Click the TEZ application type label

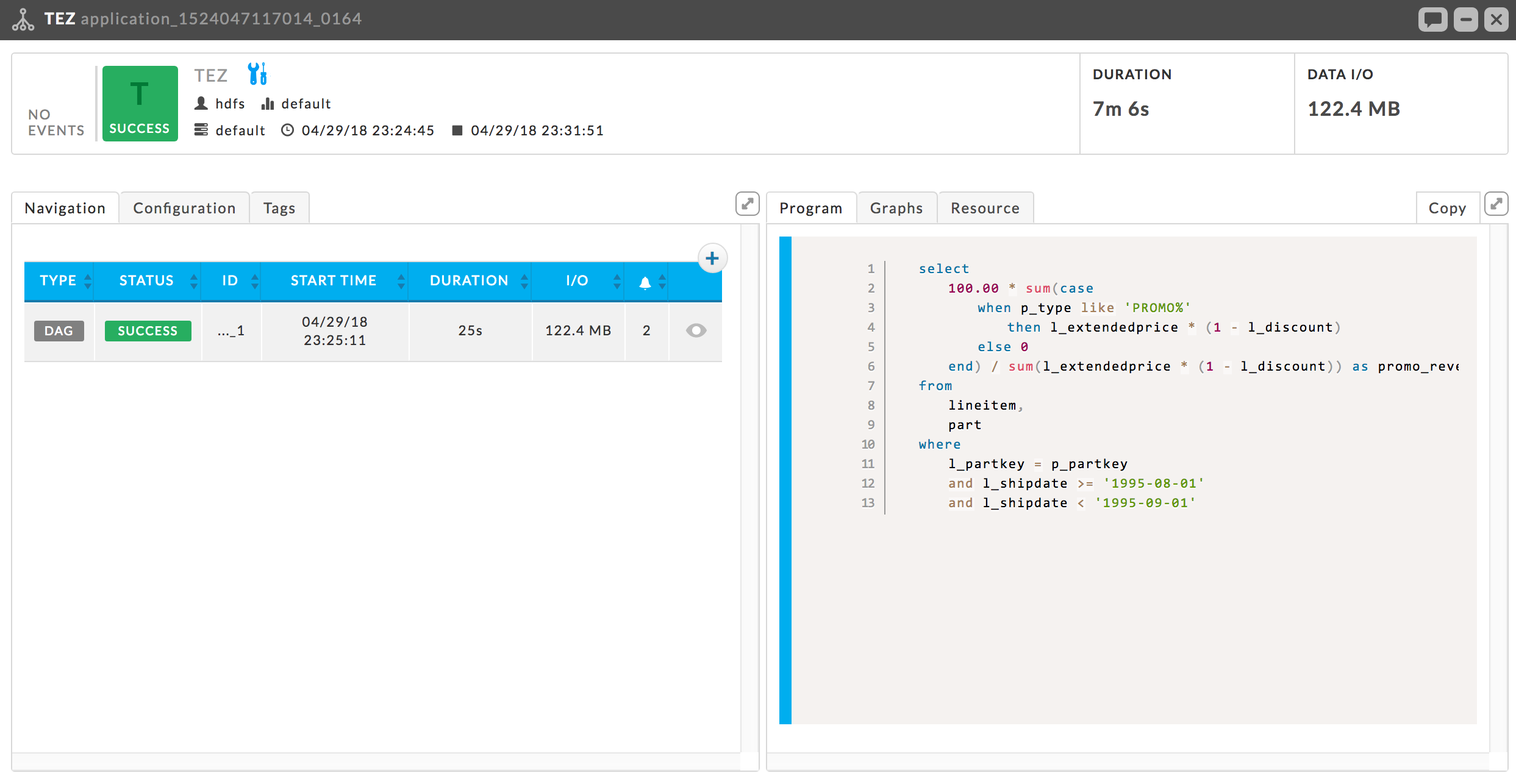tap(211, 76)
